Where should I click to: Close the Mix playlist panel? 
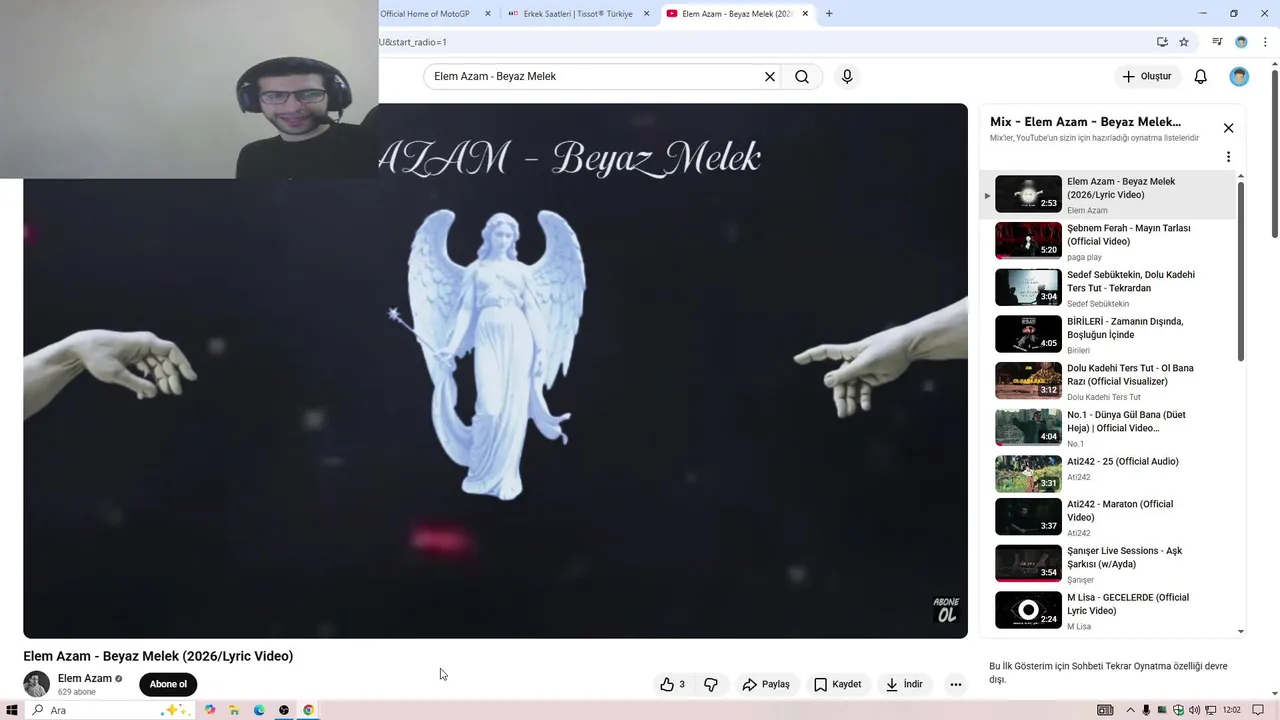click(1228, 128)
